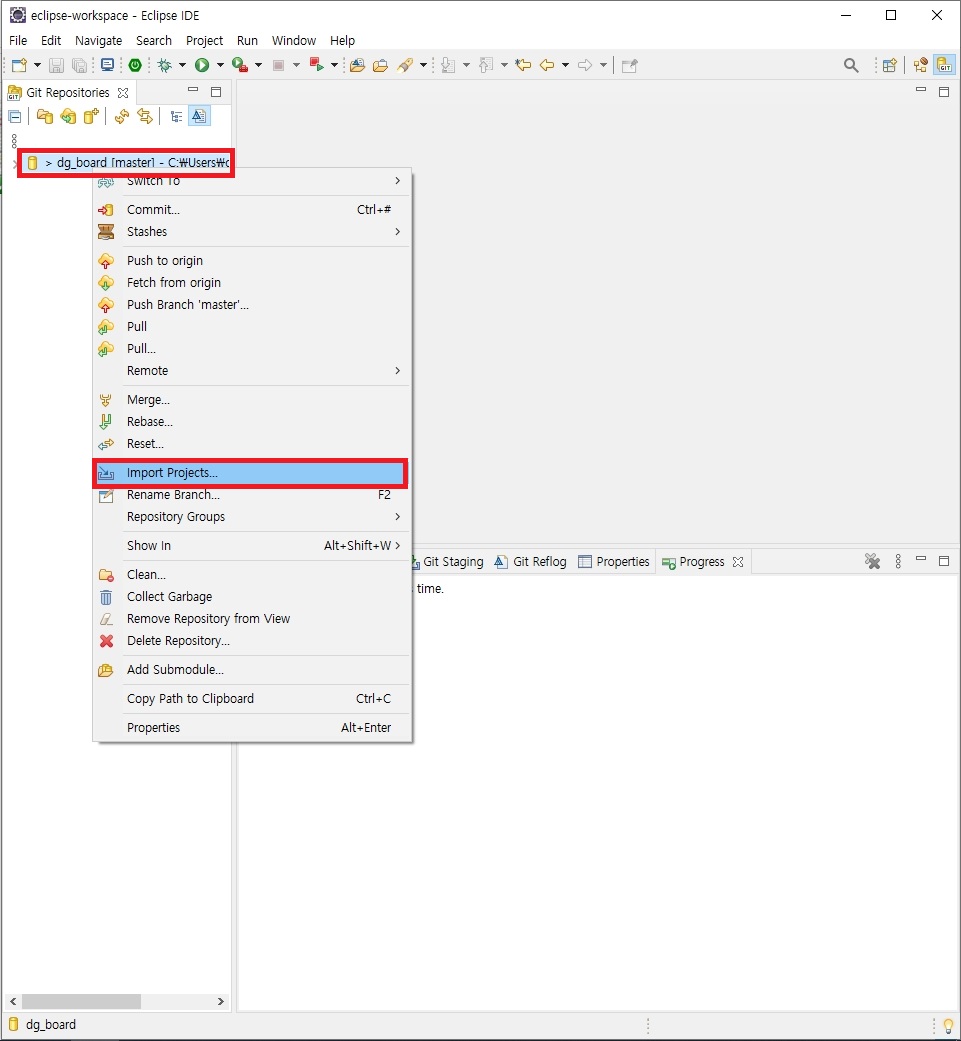The width and height of the screenshot is (961, 1041).
Task: Open Git Repositories view menu (three dots)
Action: [14, 140]
